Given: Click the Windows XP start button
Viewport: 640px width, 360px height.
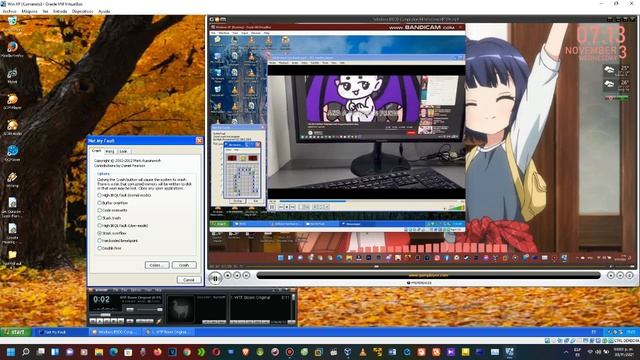Looking at the screenshot, I should pos(16,332).
